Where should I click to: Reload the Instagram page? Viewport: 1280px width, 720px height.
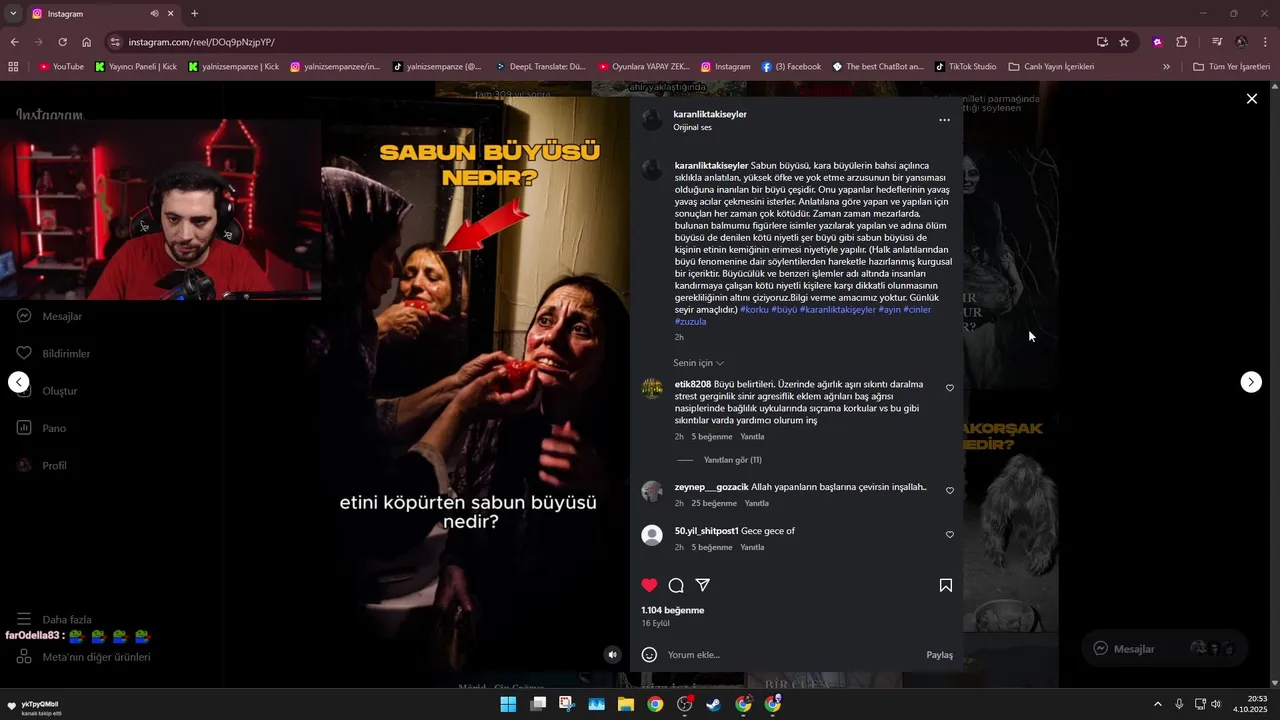pyautogui.click(x=62, y=42)
